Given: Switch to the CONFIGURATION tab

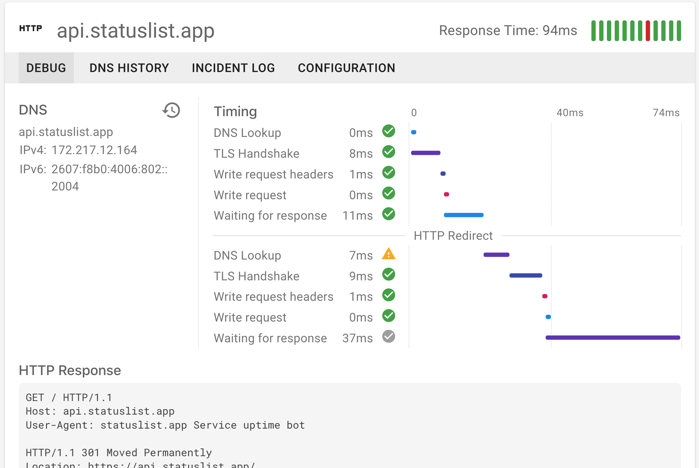Looking at the screenshot, I should [x=346, y=68].
